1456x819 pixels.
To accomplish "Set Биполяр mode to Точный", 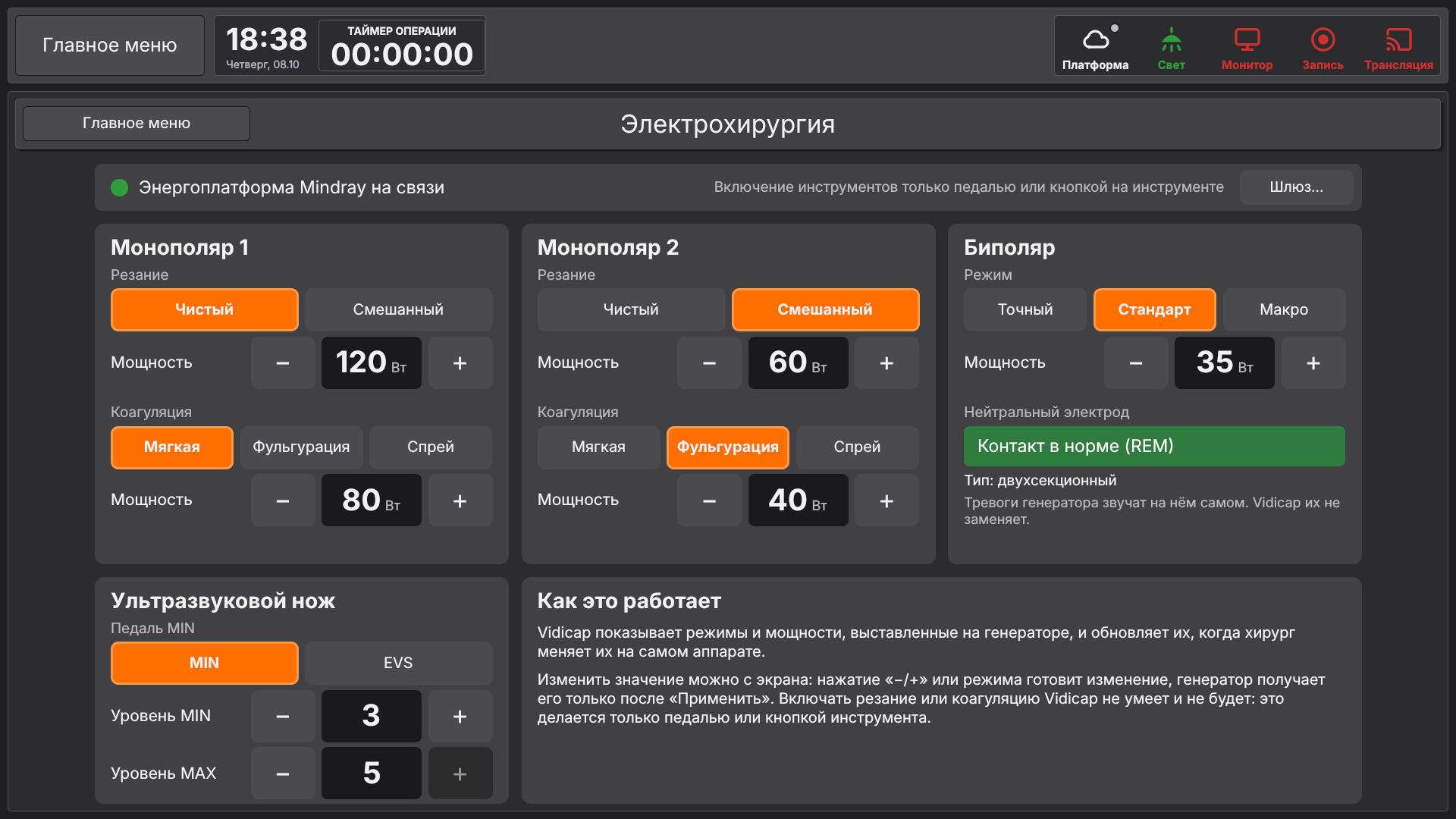I will click(x=1025, y=309).
